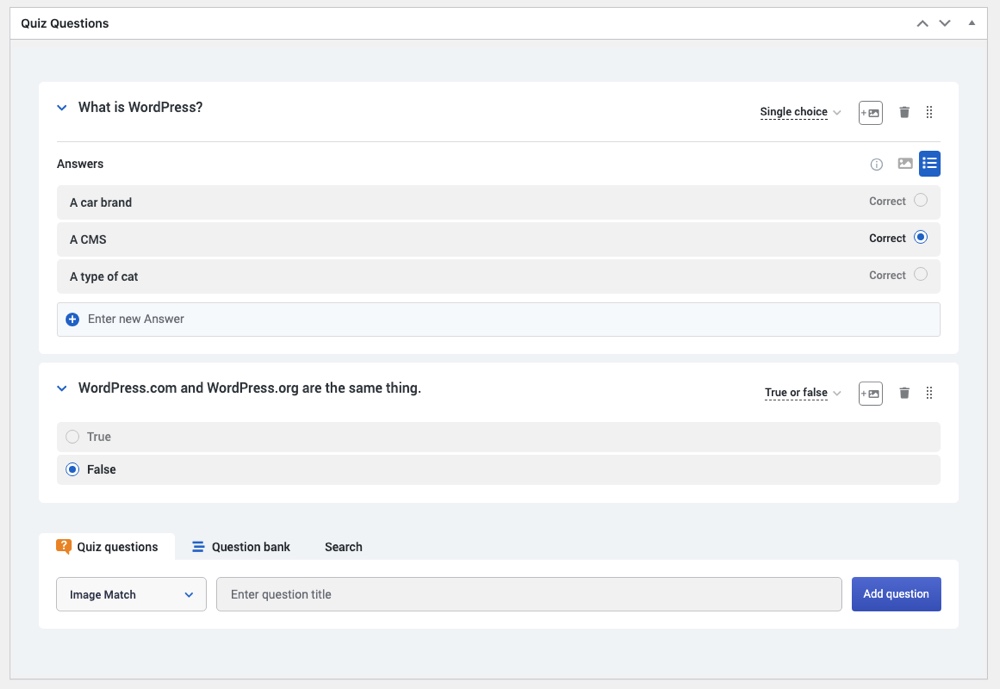Switch answers to list view
This screenshot has height=689, width=1000.
[x=930, y=164]
